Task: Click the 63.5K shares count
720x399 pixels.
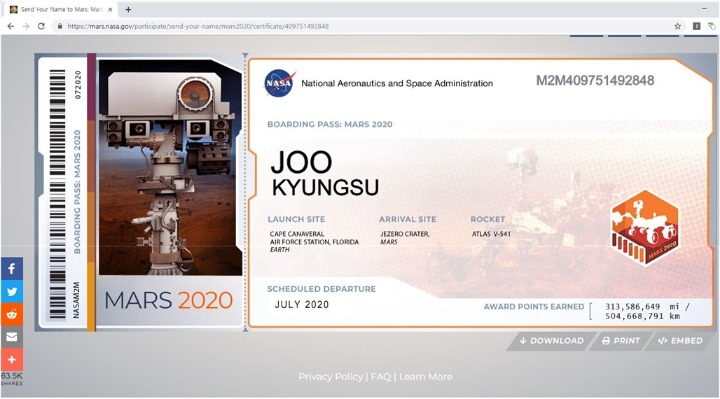Action: click(x=11, y=376)
